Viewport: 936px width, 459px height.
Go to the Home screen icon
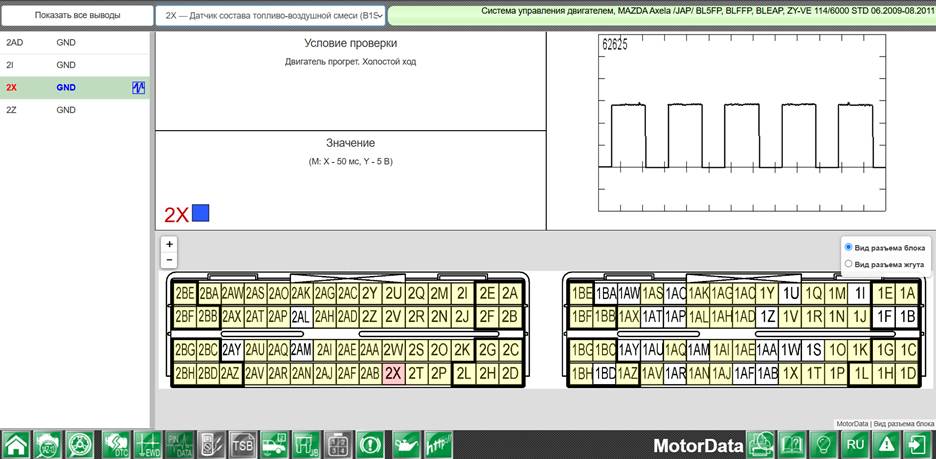[16, 445]
